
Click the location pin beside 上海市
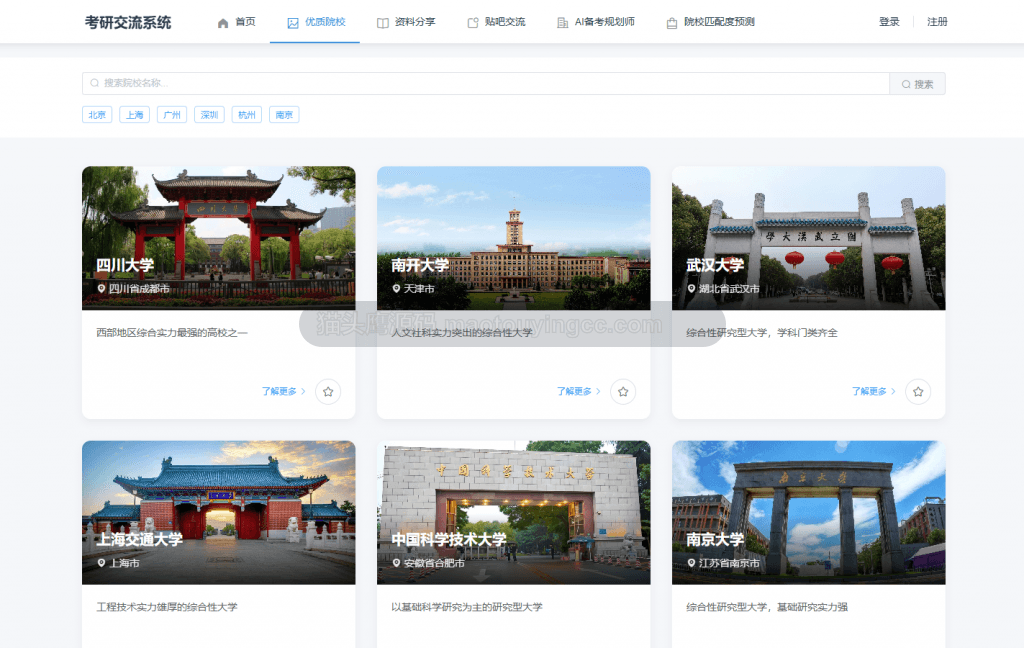101,562
